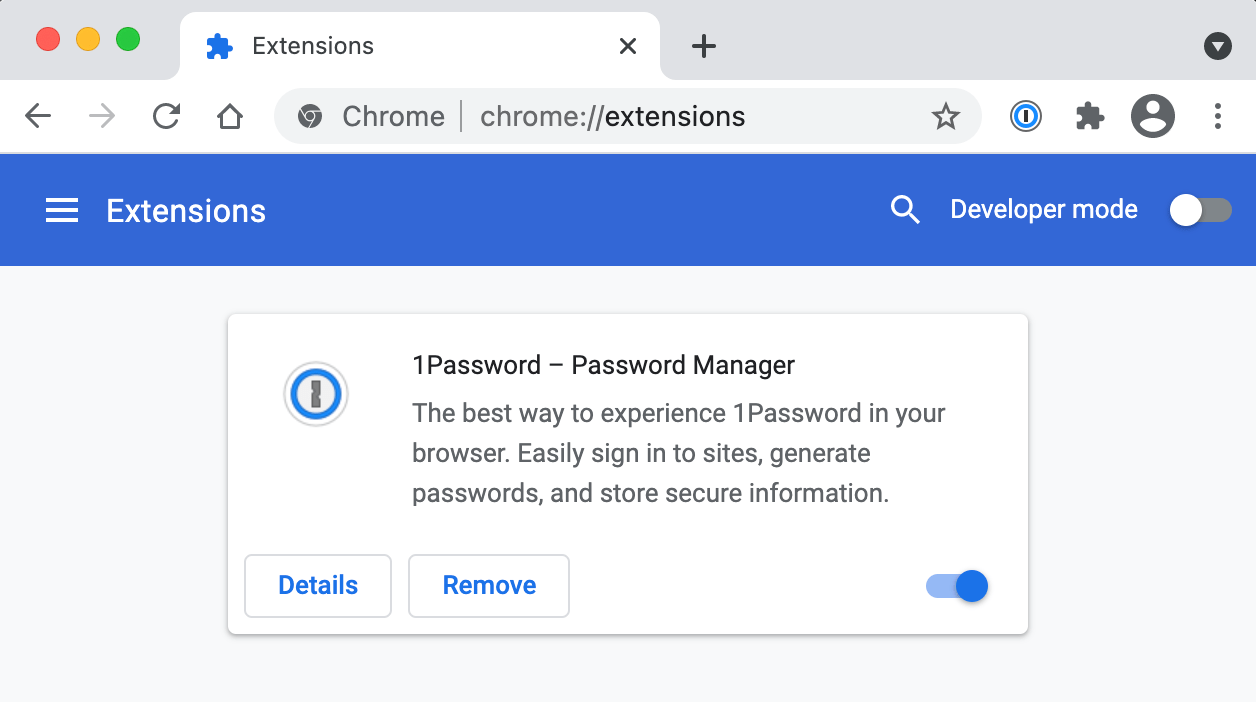Open the Chrome profile avatar icon
This screenshot has width=1256, height=702.
click(1152, 116)
